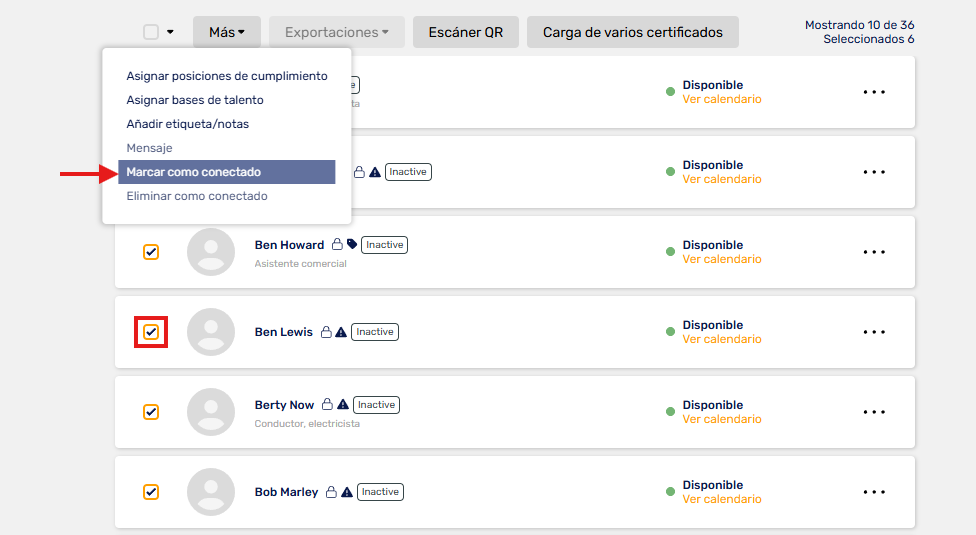Open the select-all dropdown arrow
This screenshot has width=976, height=535.
[170, 32]
